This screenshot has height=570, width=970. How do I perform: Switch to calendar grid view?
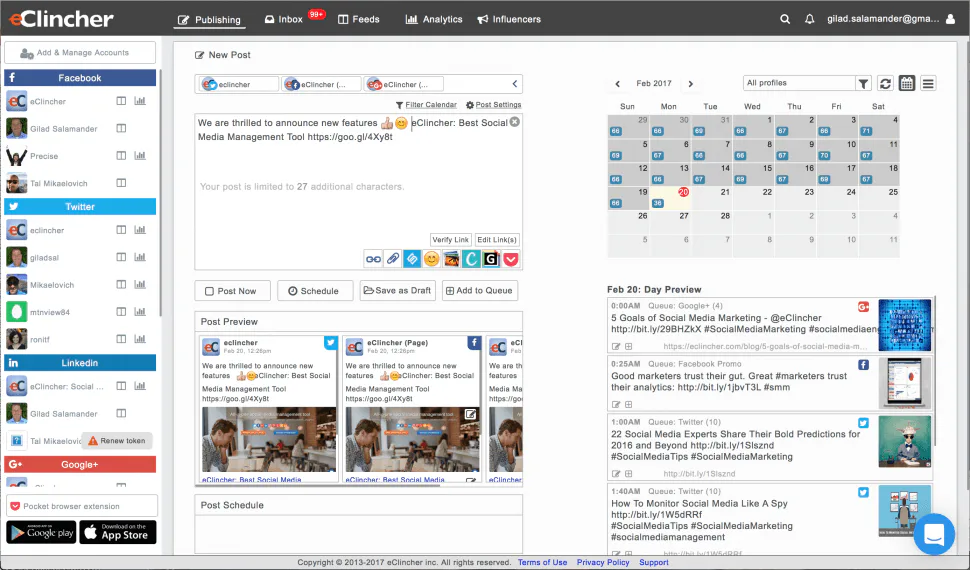907,83
